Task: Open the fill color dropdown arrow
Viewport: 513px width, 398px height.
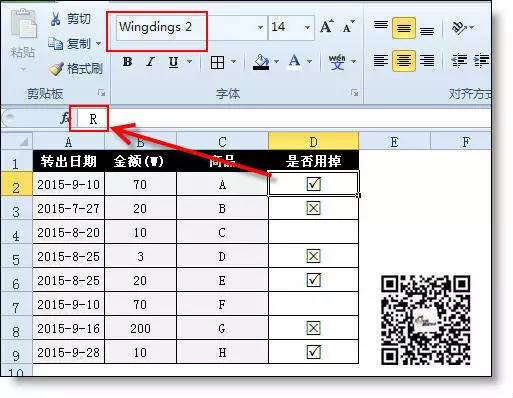Action: pyautogui.click(x=276, y=62)
